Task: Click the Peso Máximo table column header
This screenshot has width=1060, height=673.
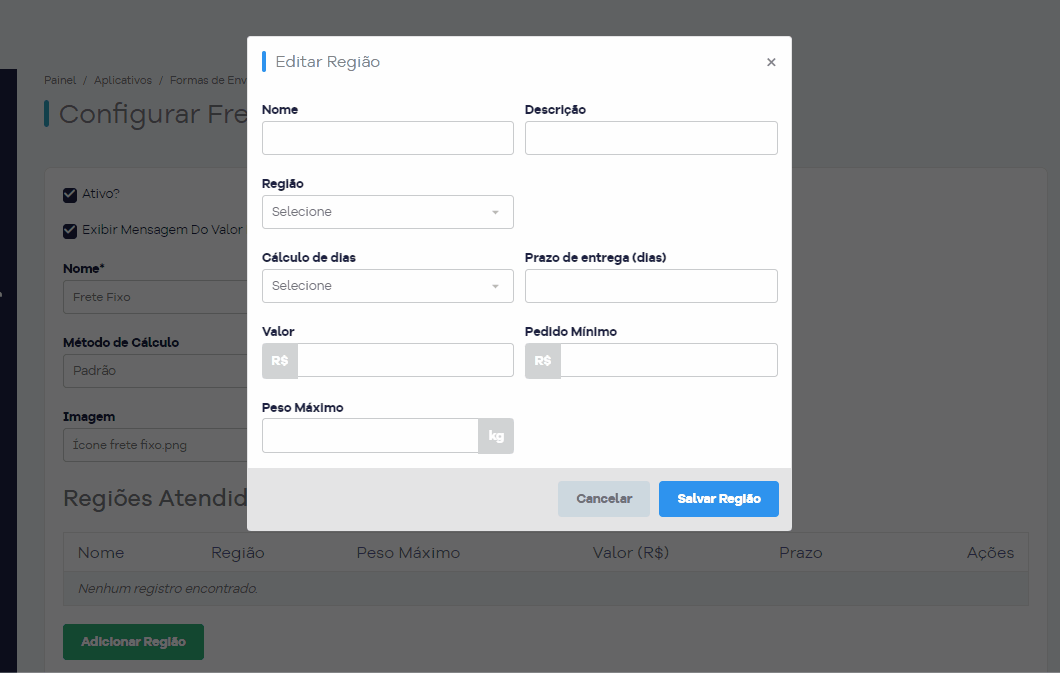Action: tap(408, 553)
